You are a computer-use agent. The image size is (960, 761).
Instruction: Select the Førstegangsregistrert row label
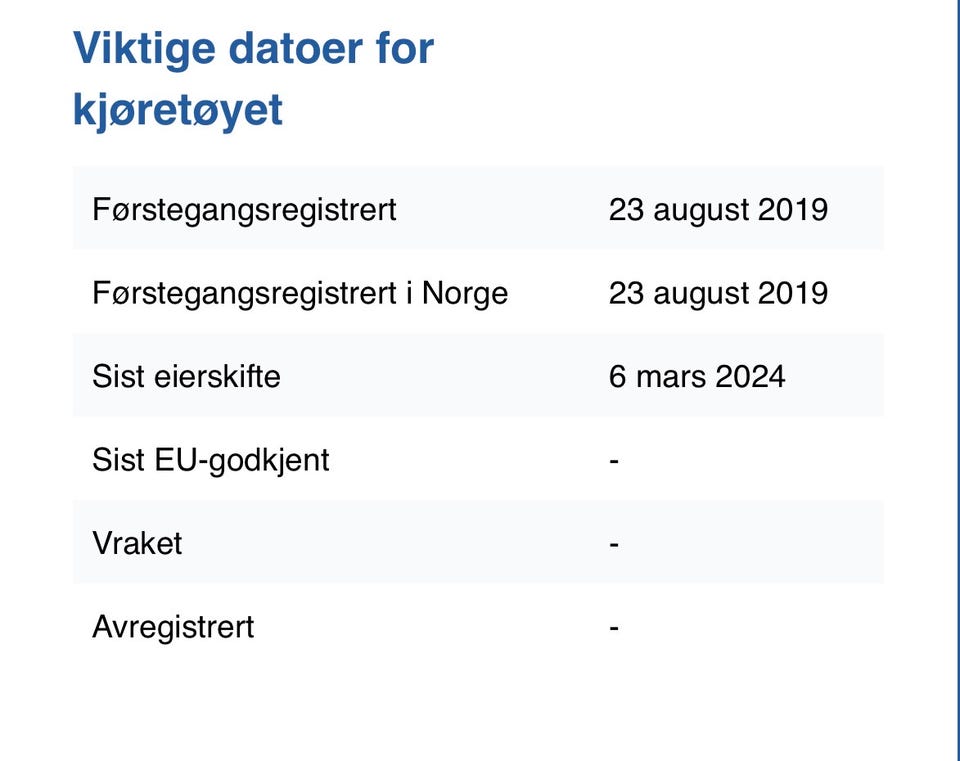coord(244,210)
